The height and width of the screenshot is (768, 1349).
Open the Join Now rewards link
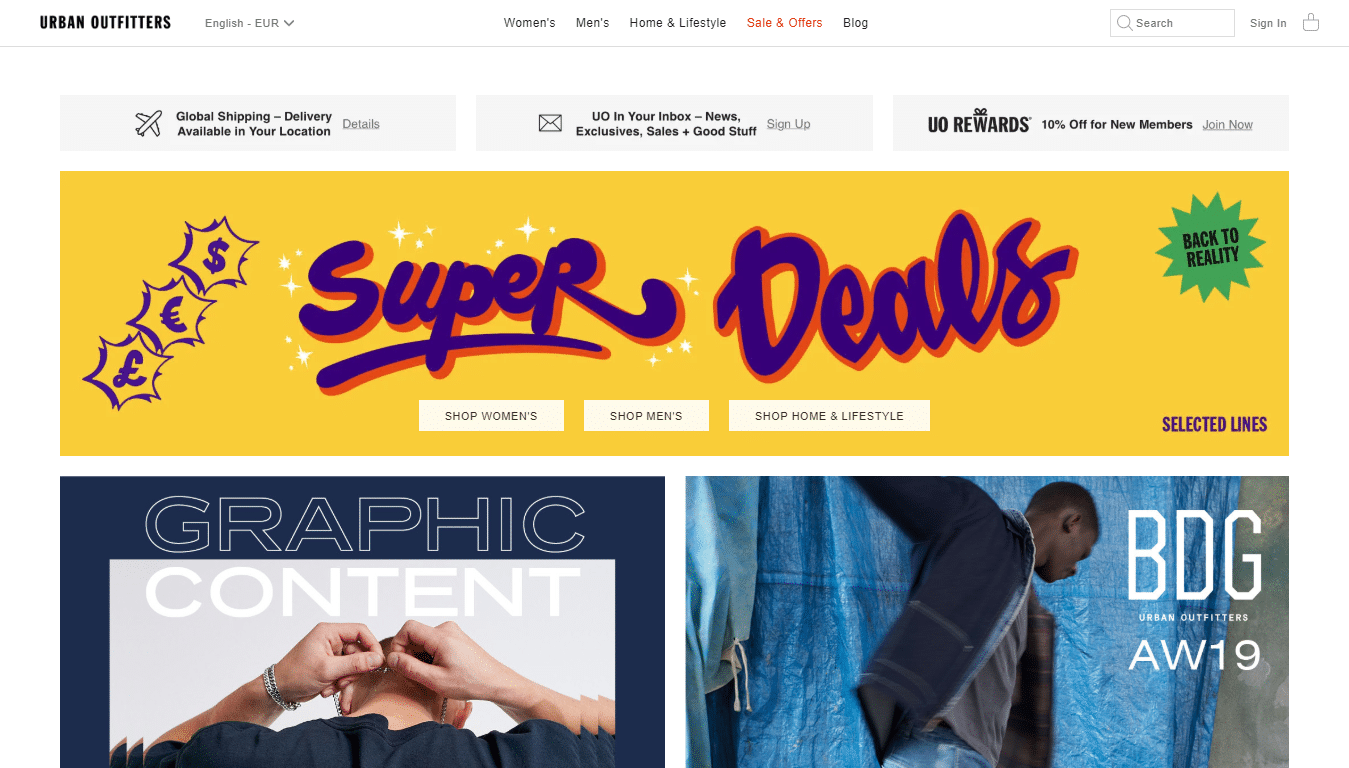(x=1227, y=125)
